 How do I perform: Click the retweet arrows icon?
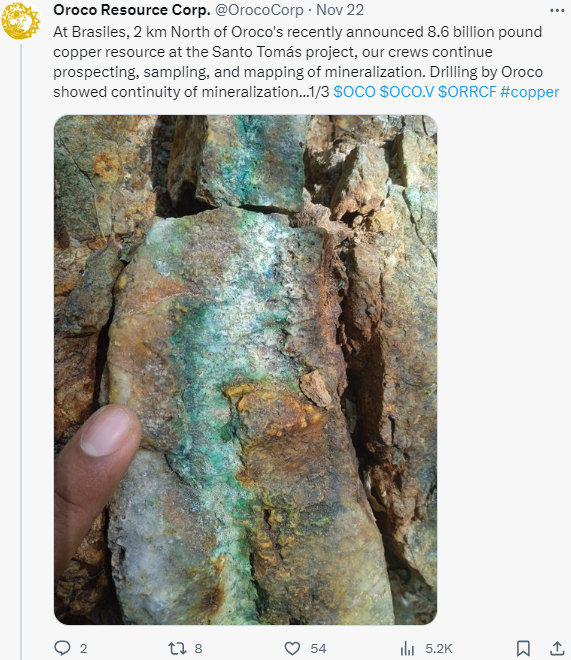tap(177, 648)
